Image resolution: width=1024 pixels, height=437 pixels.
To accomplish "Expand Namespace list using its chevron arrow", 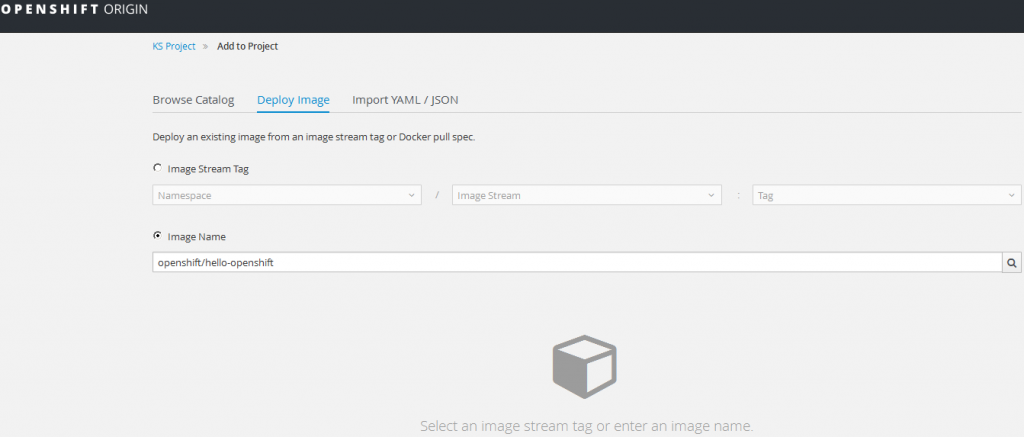I will (x=411, y=195).
